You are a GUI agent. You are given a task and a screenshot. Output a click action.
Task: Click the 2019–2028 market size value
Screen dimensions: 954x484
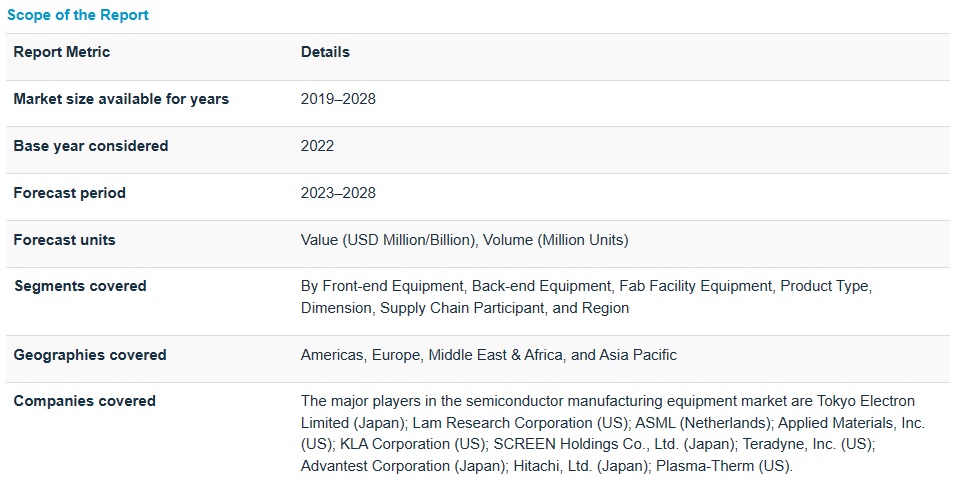point(338,99)
